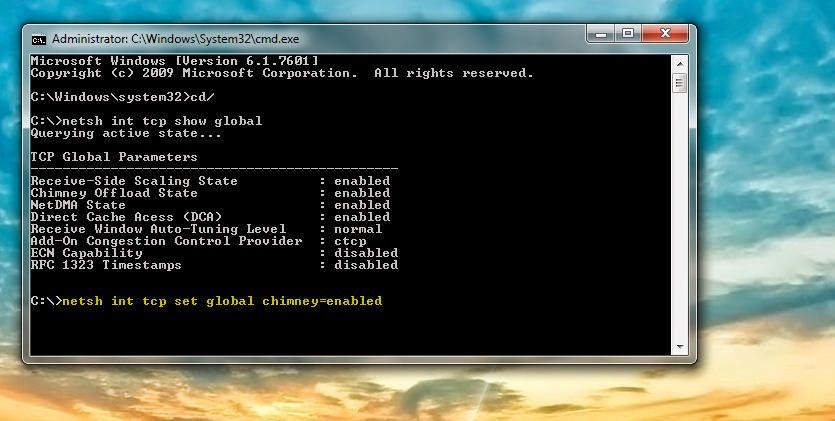835x421 pixels.
Task: Click the 'ECN Capability' row
Action: (214, 253)
